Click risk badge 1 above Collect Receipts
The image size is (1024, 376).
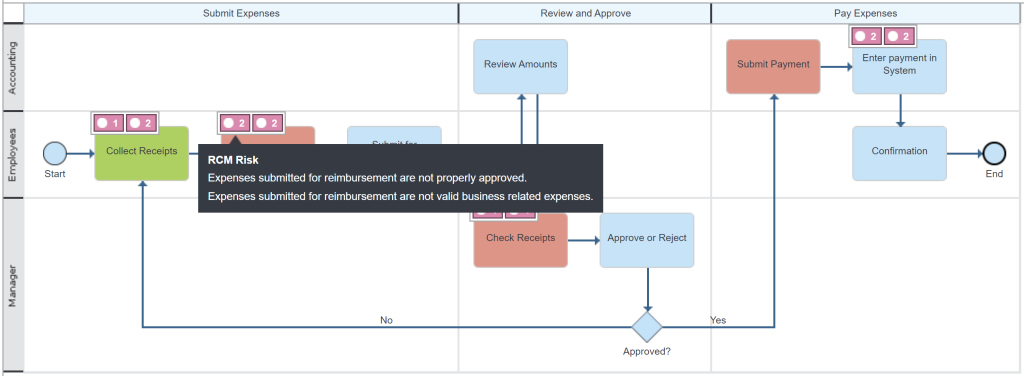pyautogui.click(x=108, y=123)
